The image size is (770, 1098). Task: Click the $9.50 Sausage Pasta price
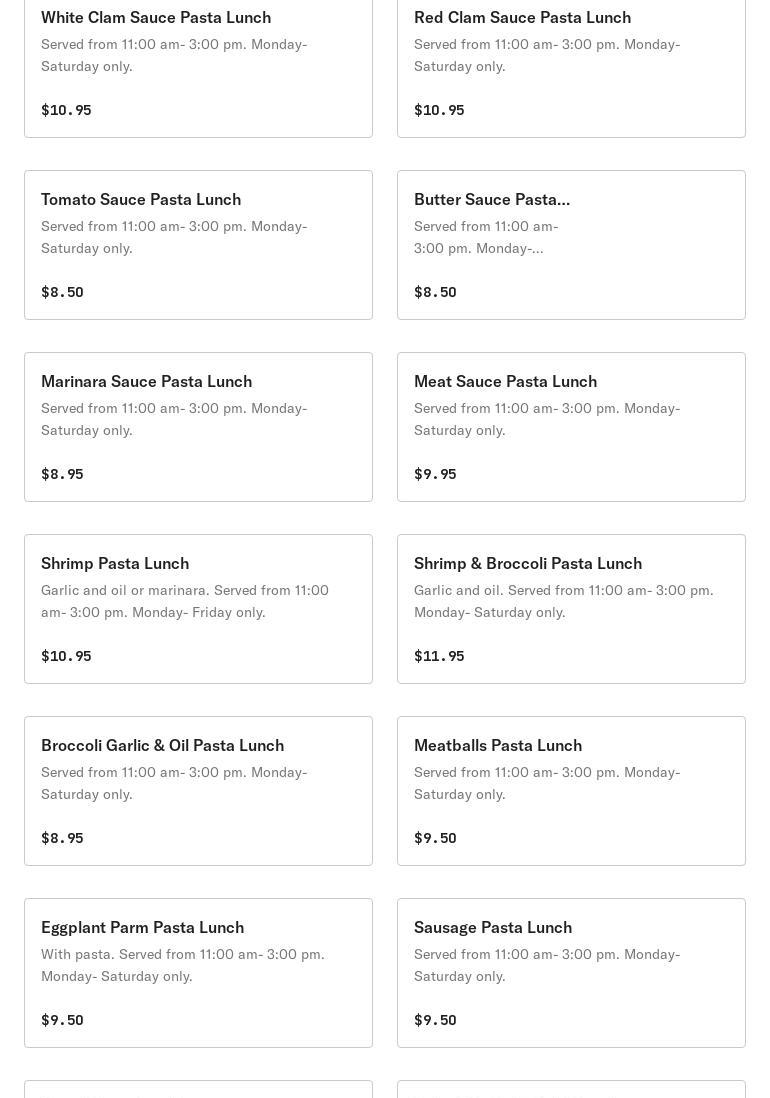coord(435,1020)
